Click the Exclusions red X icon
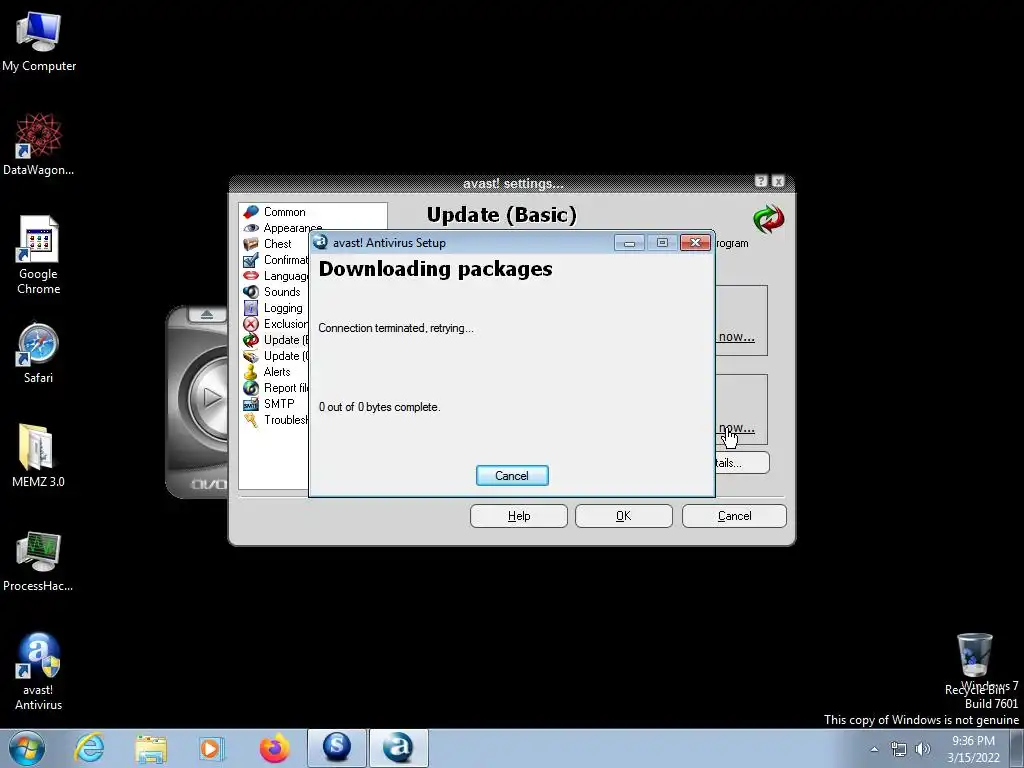The image size is (1024, 768). [251, 324]
